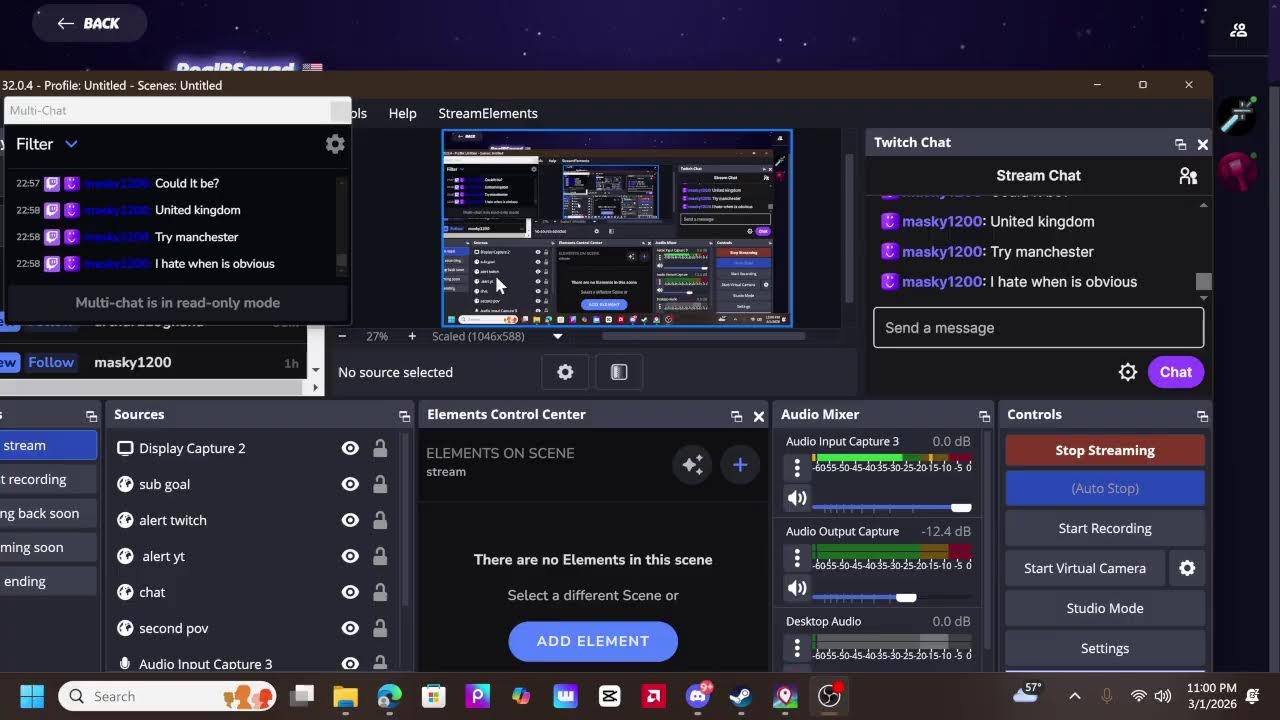This screenshot has height=720, width=1280.
Task: Zoom in the preview with plus
Action: (x=411, y=337)
